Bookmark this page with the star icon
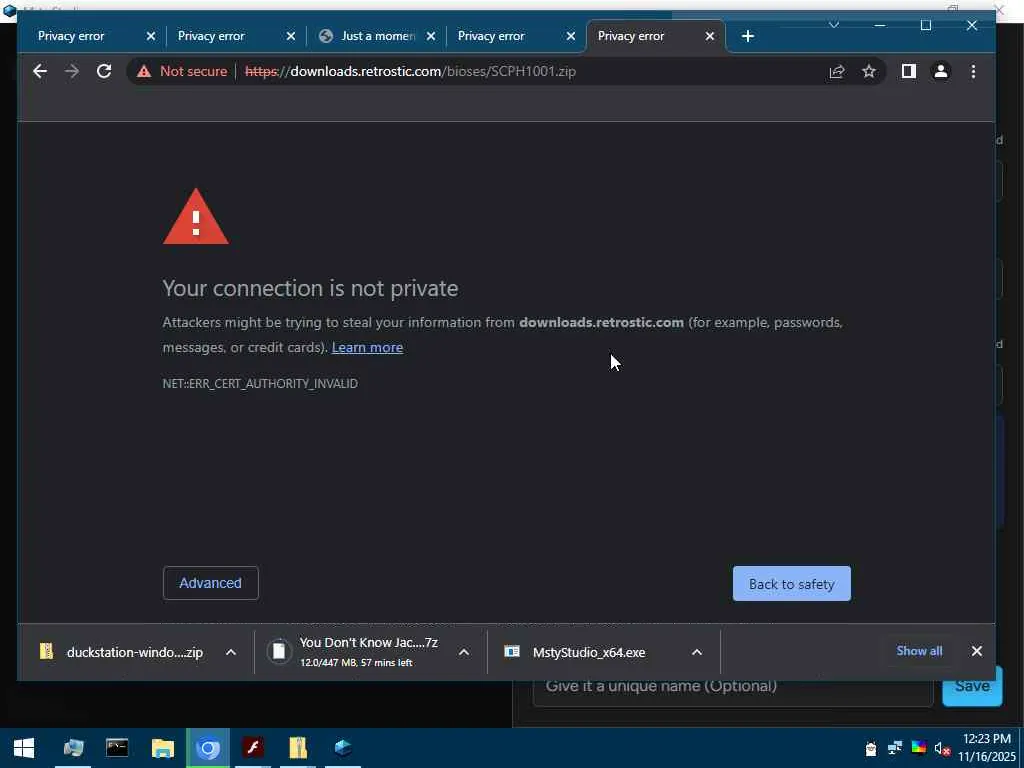 pyautogui.click(x=869, y=71)
